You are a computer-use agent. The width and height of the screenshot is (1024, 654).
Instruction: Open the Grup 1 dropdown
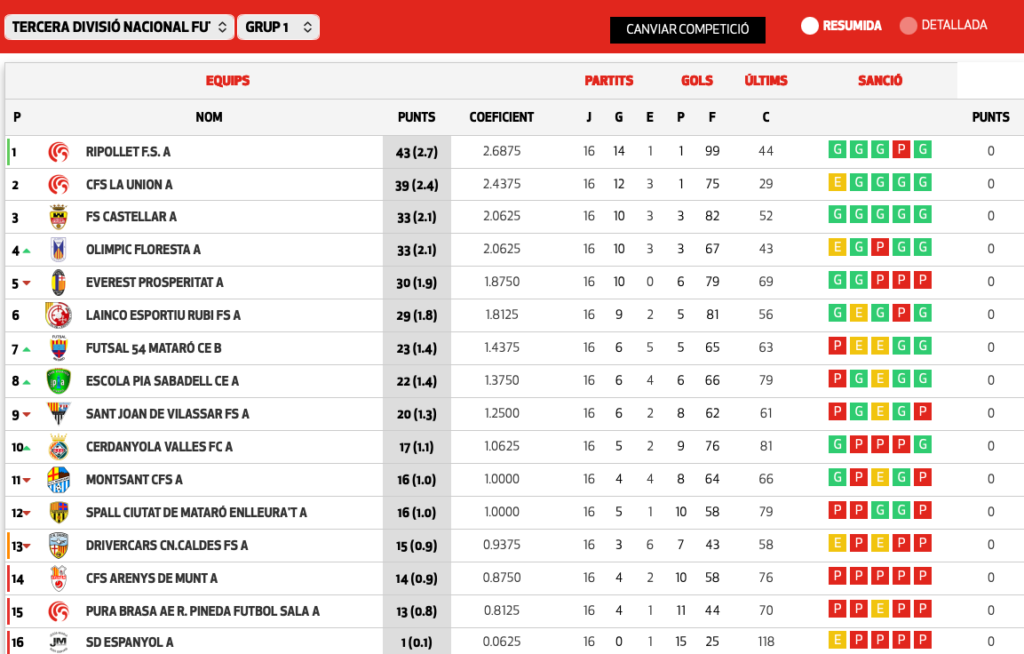click(278, 27)
